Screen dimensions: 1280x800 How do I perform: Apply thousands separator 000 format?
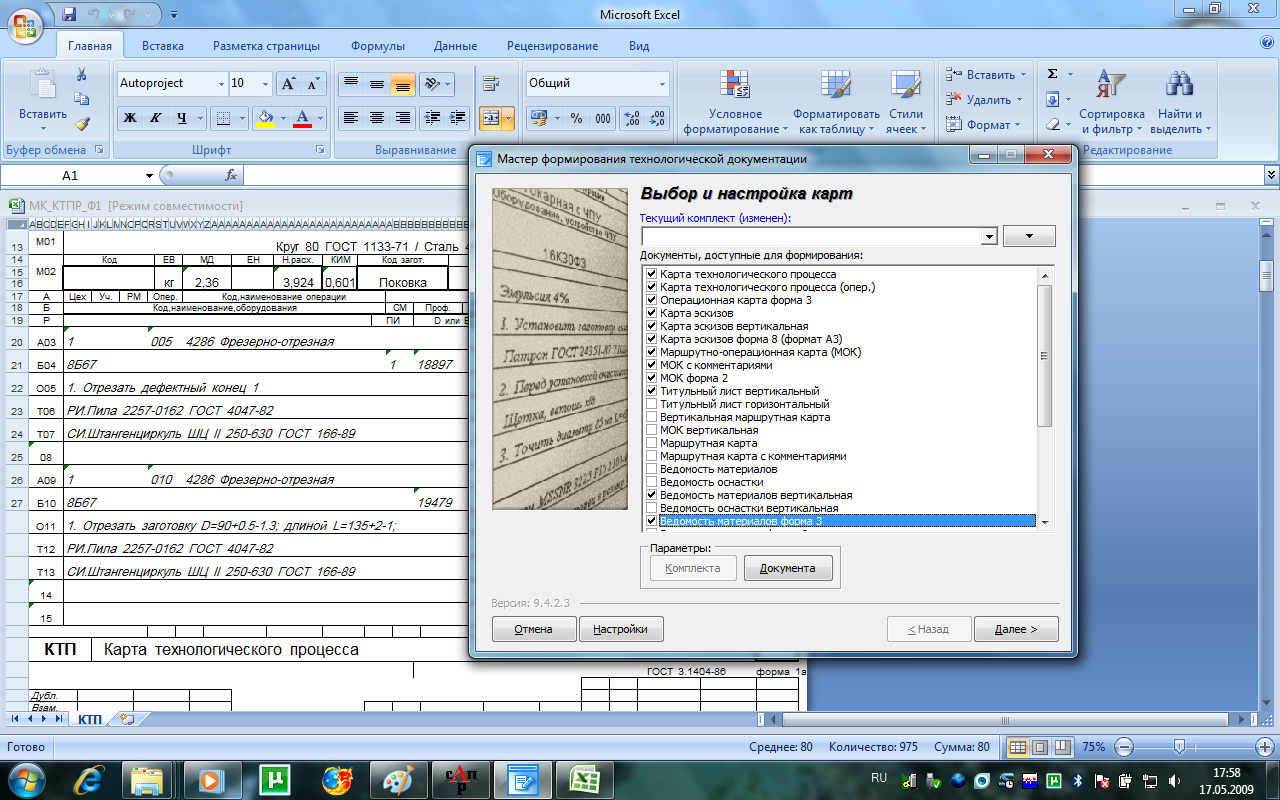pyautogui.click(x=602, y=118)
